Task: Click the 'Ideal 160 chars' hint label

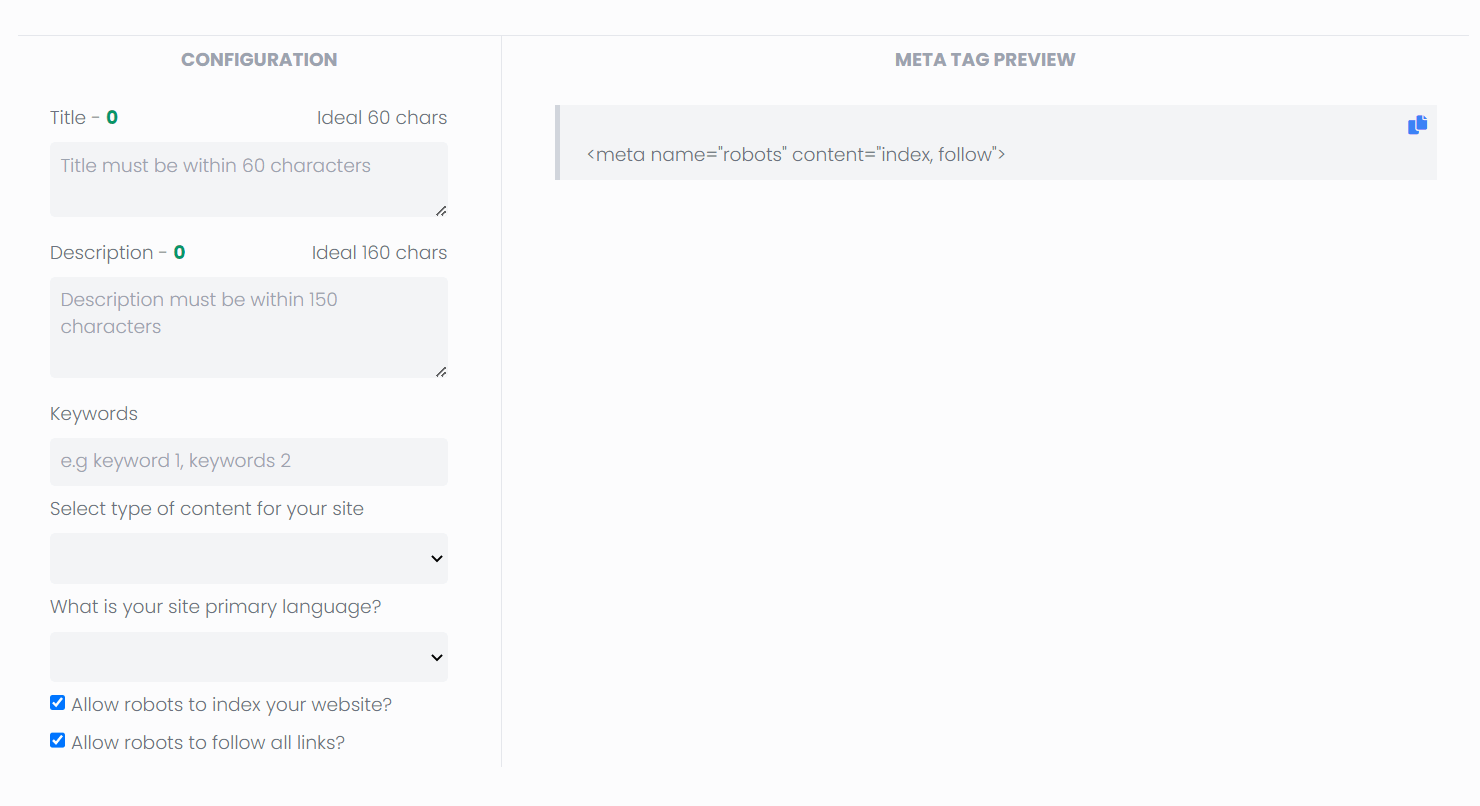Action: coord(379,252)
